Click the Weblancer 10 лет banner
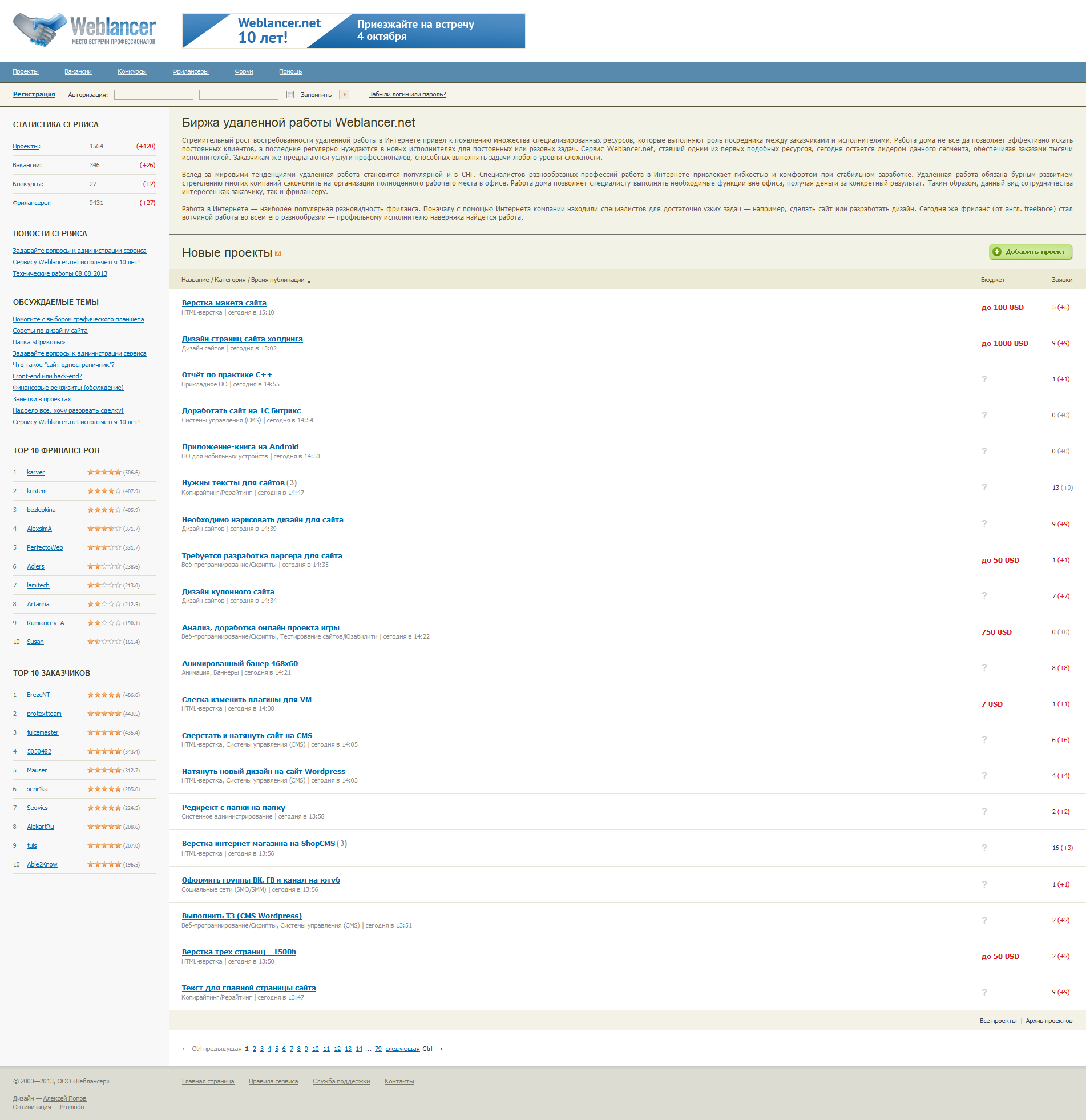The height and width of the screenshot is (1120, 1086). [353, 31]
